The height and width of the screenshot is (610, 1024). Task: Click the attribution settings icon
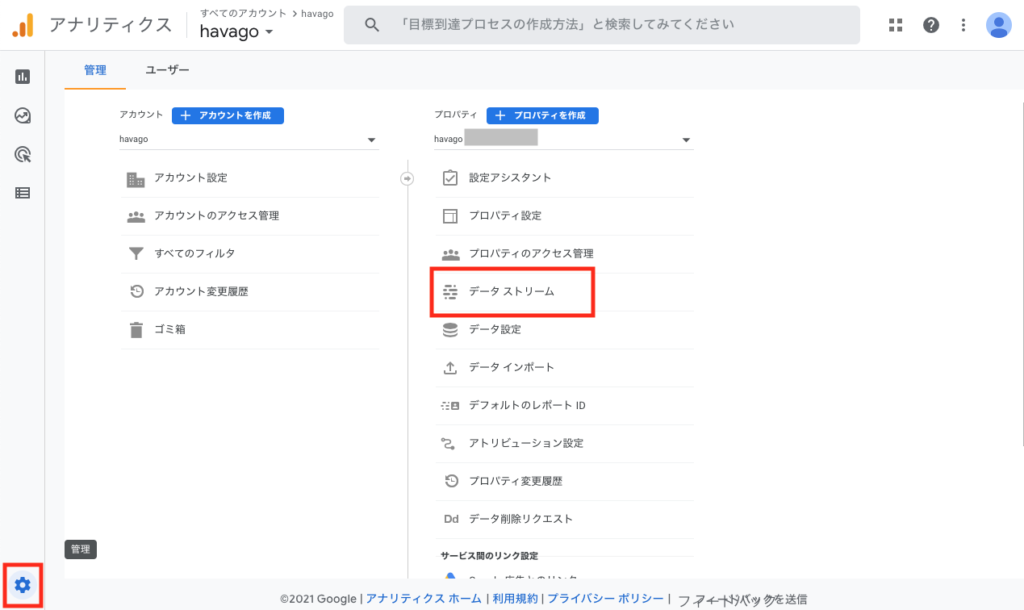(x=448, y=443)
